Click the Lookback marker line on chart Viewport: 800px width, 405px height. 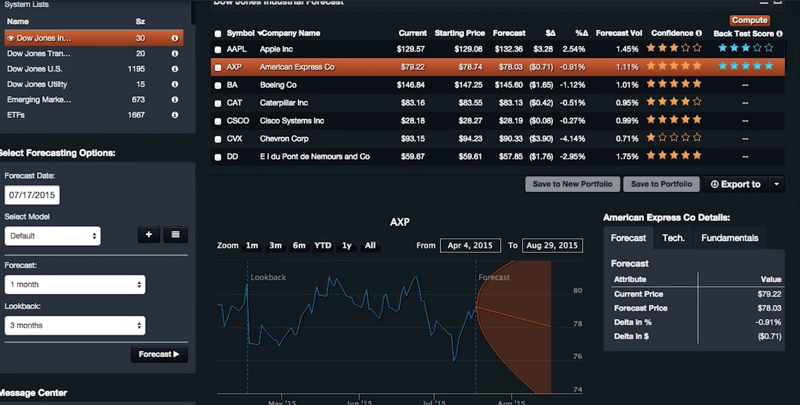click(247, 326)
